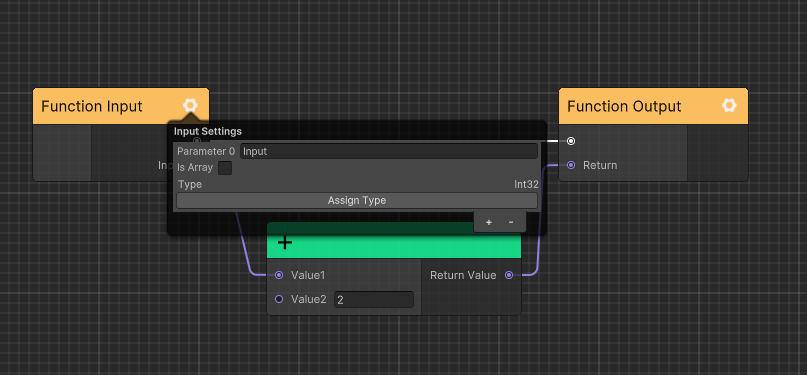Click the Parameter 0 label
The width and height of the screenshot is (807, 375).
coord(206,151)
